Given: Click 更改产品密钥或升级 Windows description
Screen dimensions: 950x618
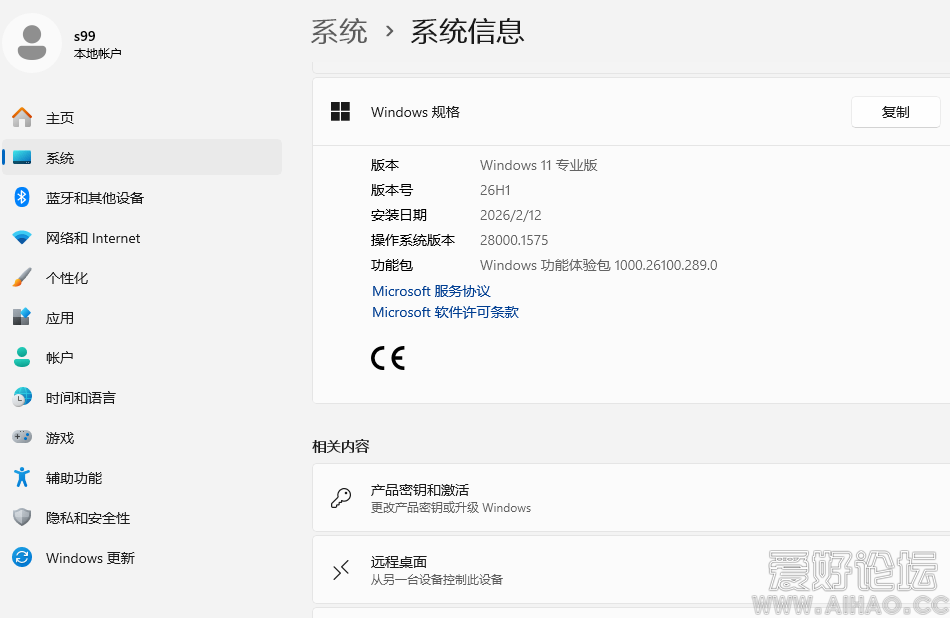Looking at the screenshot, I should tap(451, 508).
